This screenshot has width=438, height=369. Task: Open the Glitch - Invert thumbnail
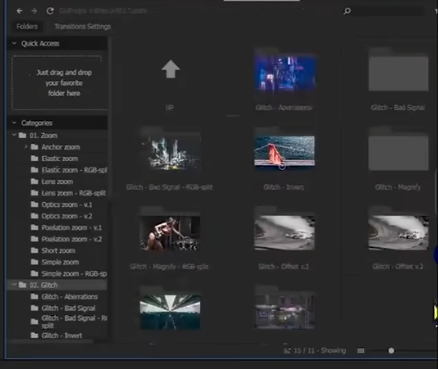pyautogui.click(x=284, y=151)
